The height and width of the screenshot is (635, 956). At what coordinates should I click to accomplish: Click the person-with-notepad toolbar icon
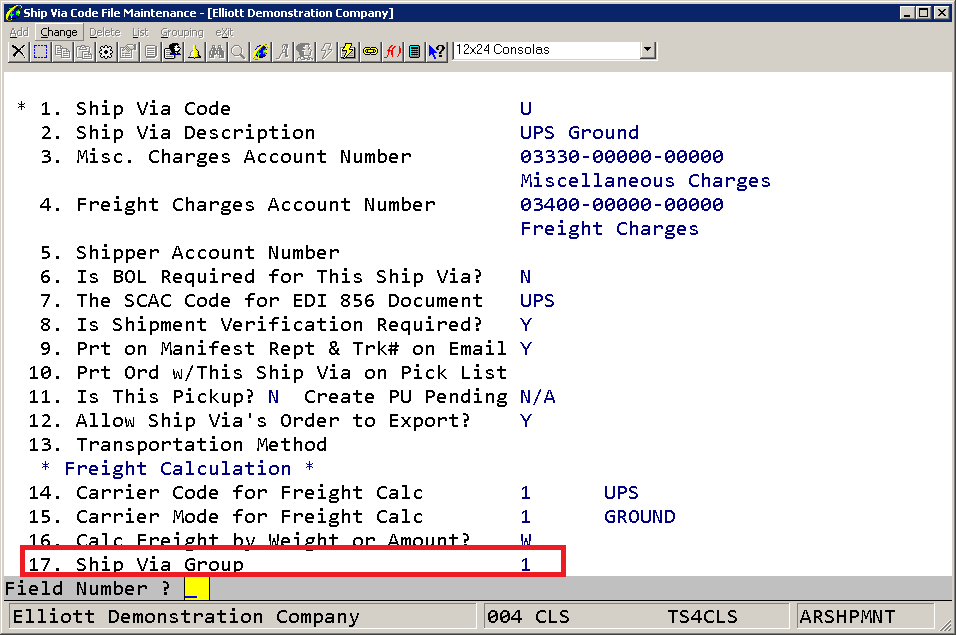[173, 52]
